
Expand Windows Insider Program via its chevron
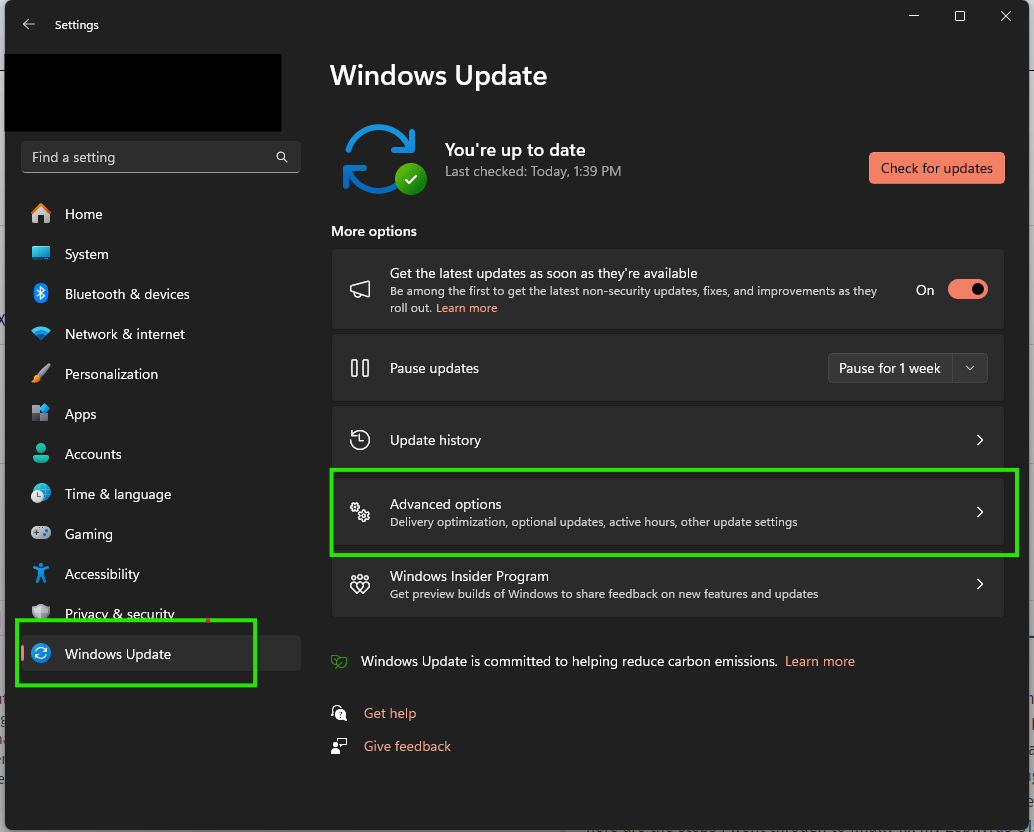coord(980,583)
